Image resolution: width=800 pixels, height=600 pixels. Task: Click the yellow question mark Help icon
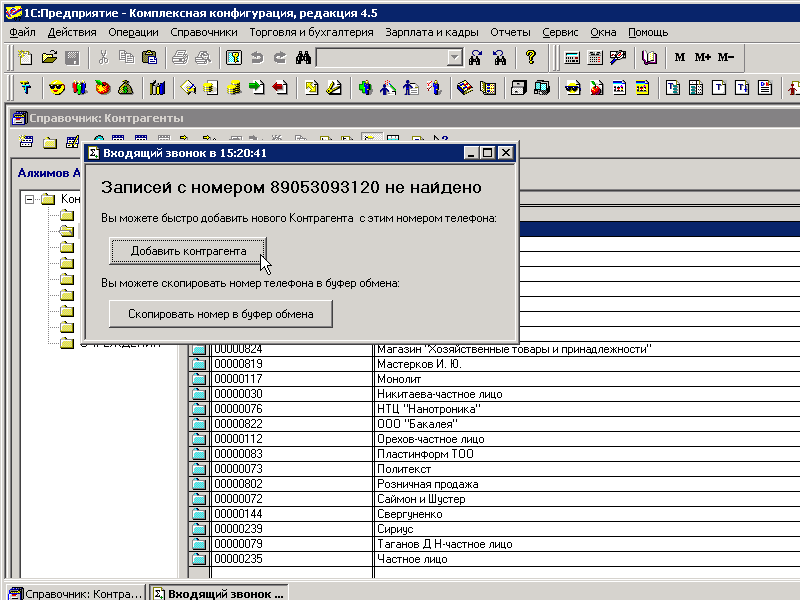click(x=531, y=58)
